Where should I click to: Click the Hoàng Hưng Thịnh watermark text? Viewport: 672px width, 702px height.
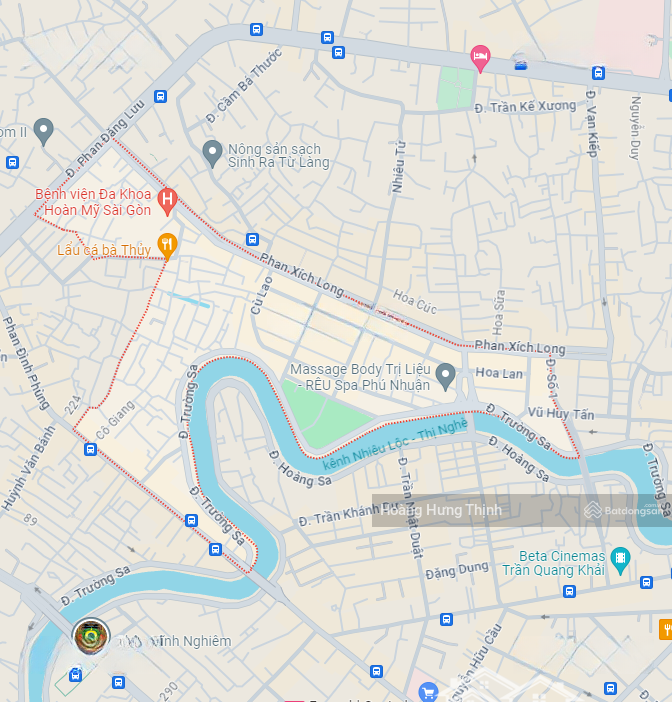[x=441, y=510]
